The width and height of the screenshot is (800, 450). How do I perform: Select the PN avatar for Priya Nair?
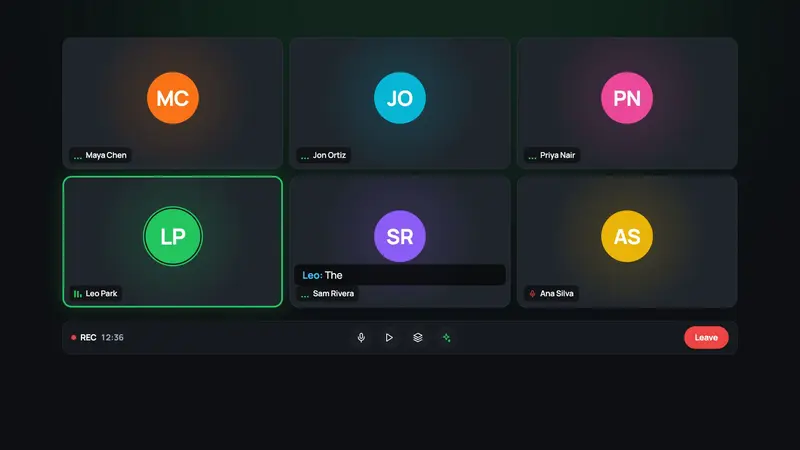627,98
